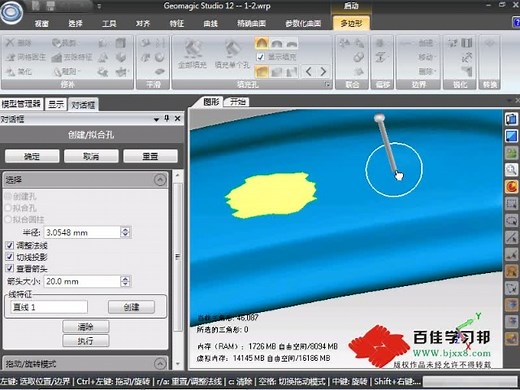
Task: Select the flat fill mode icon
Action: pyautogui.click(x=292, y=43)
